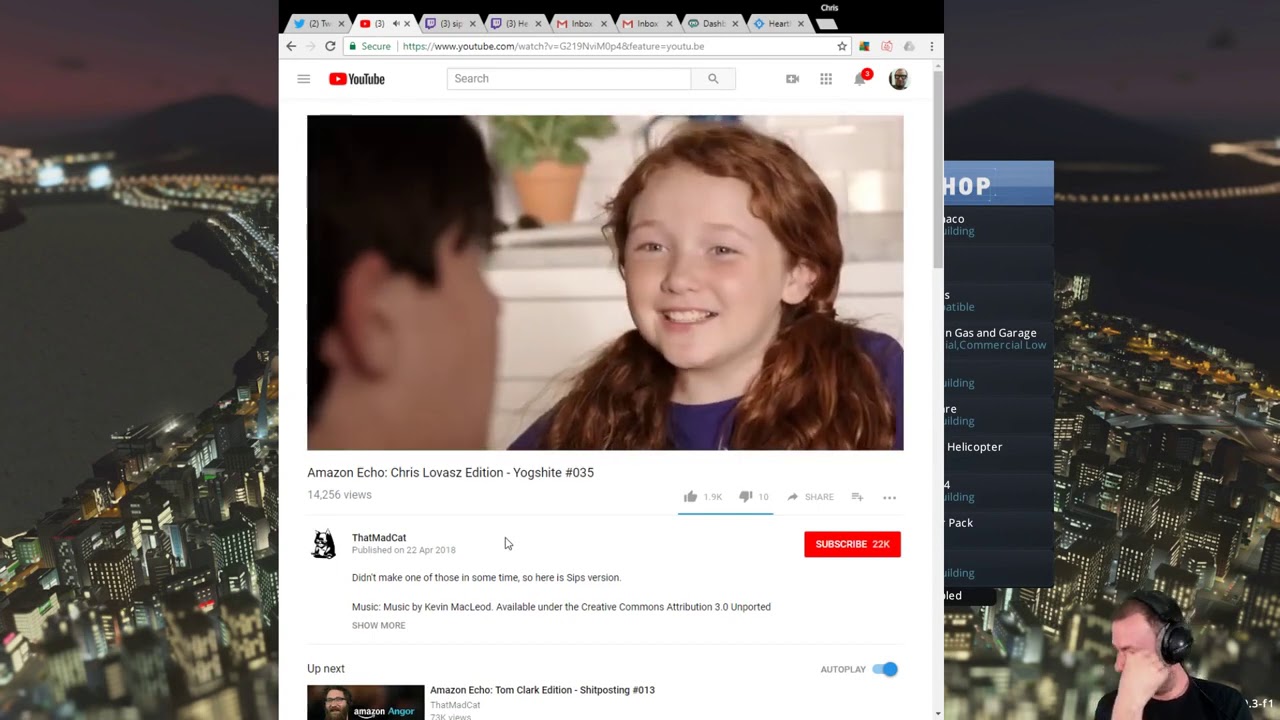
Task: Click the Chris profile button in title bar
Action: 829,8
